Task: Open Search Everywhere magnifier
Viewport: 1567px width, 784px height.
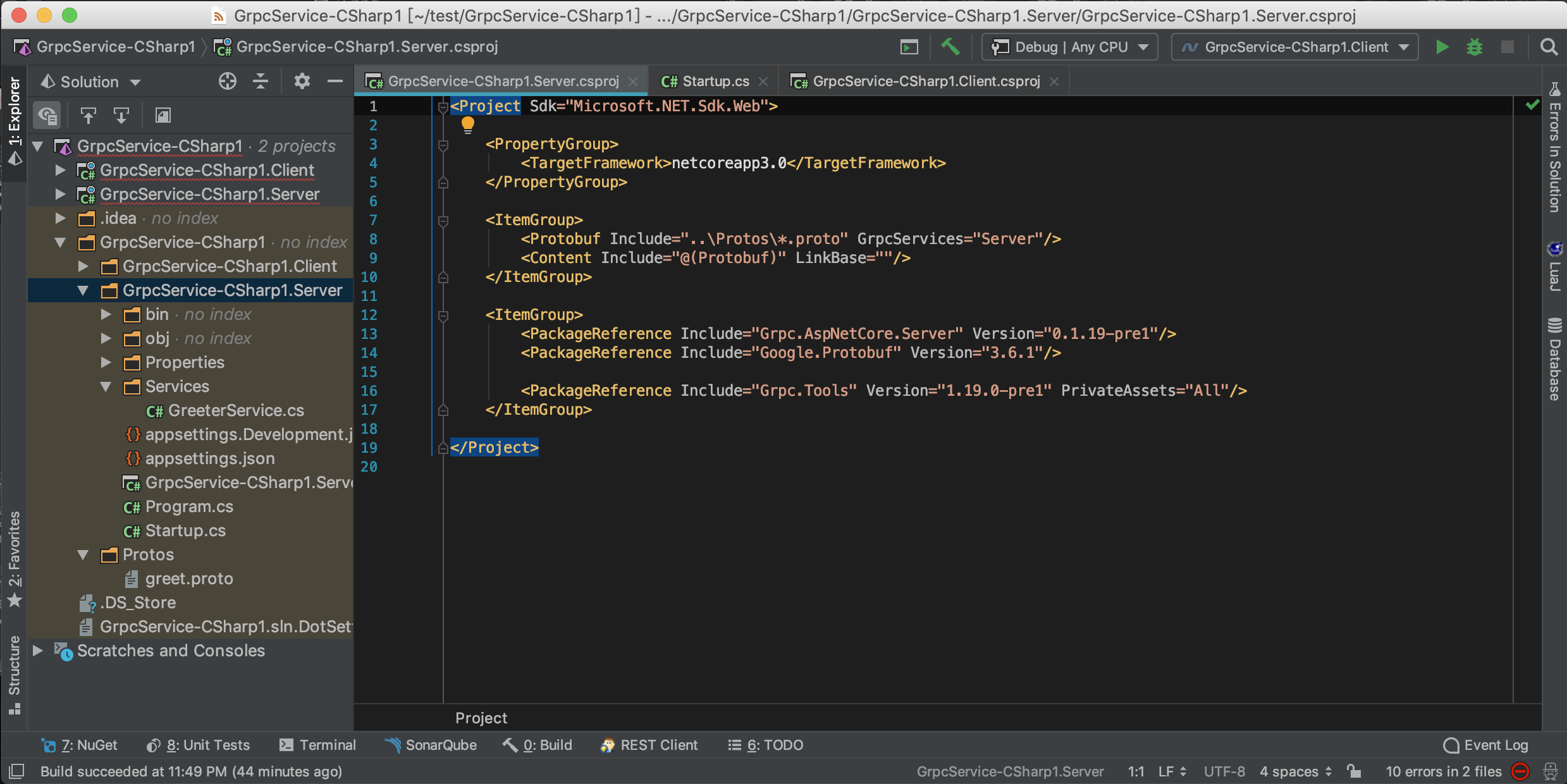Action: click(1549, 47)
